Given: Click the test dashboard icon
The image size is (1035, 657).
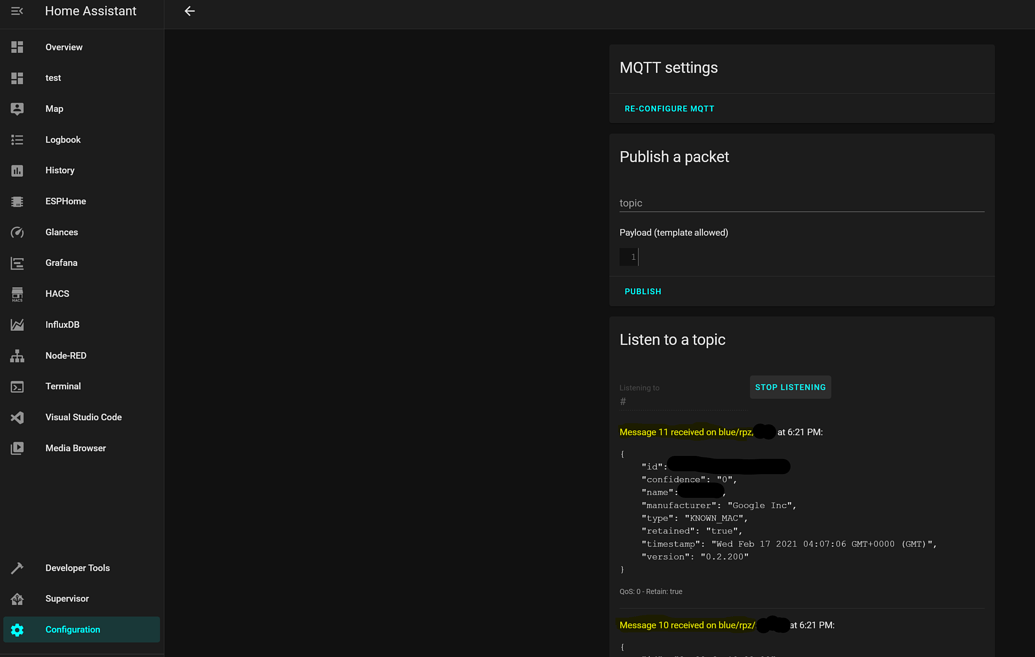Looking at the screenshot, I should coord(17,78).
